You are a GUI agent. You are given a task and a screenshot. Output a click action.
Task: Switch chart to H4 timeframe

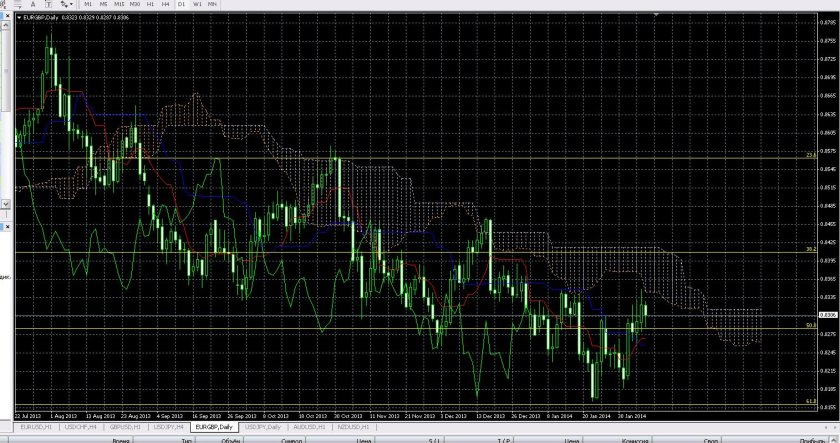pos(164,5)
